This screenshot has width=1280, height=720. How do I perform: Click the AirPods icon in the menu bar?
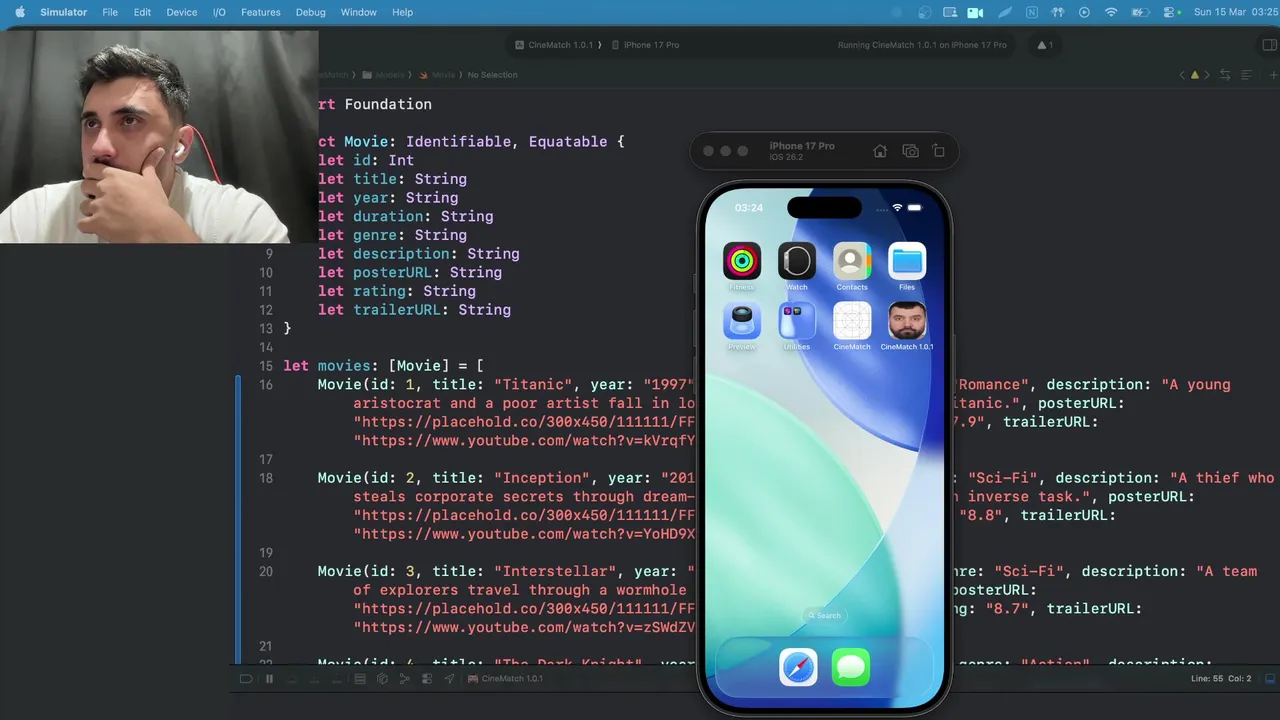1057,12
